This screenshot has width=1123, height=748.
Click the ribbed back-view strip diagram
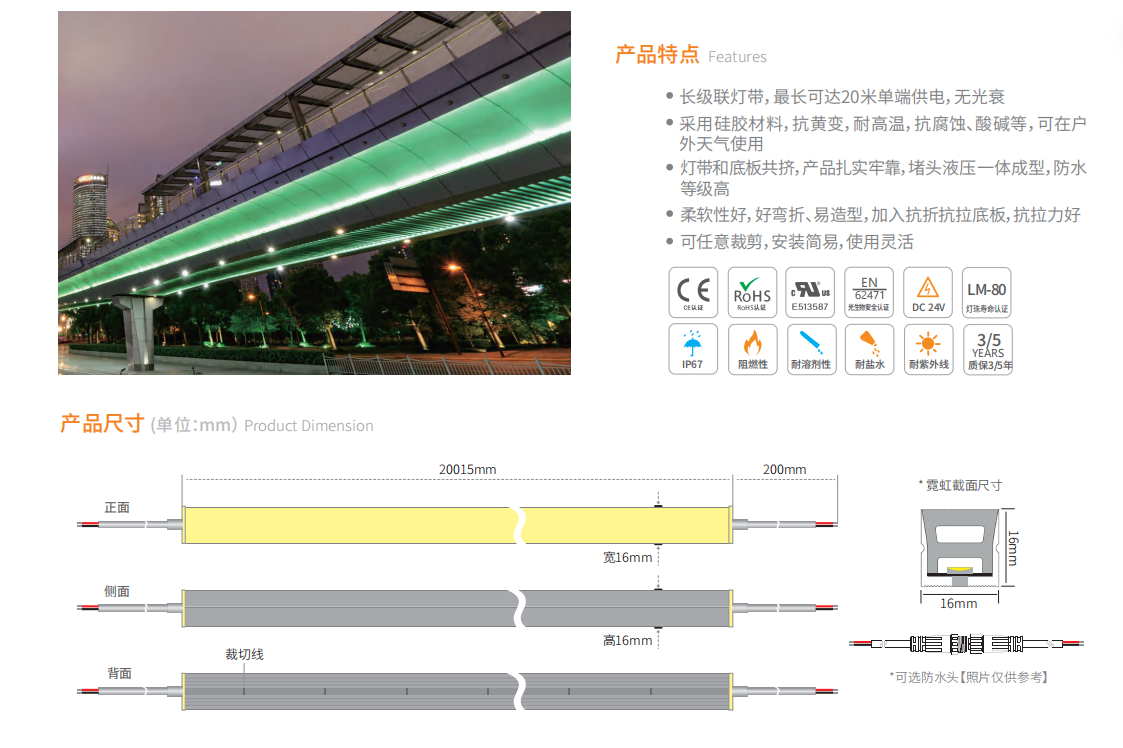[458, 691]
